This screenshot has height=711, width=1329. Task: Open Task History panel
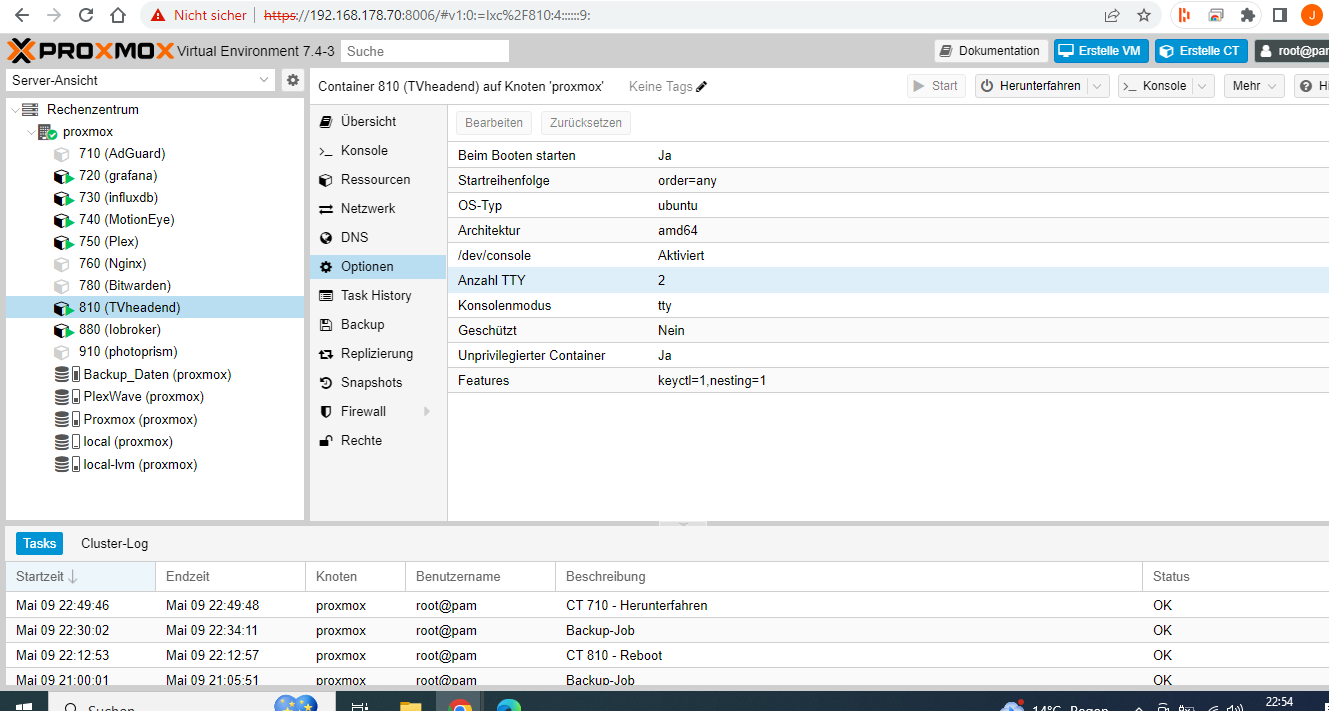click(x=378, y=295)
